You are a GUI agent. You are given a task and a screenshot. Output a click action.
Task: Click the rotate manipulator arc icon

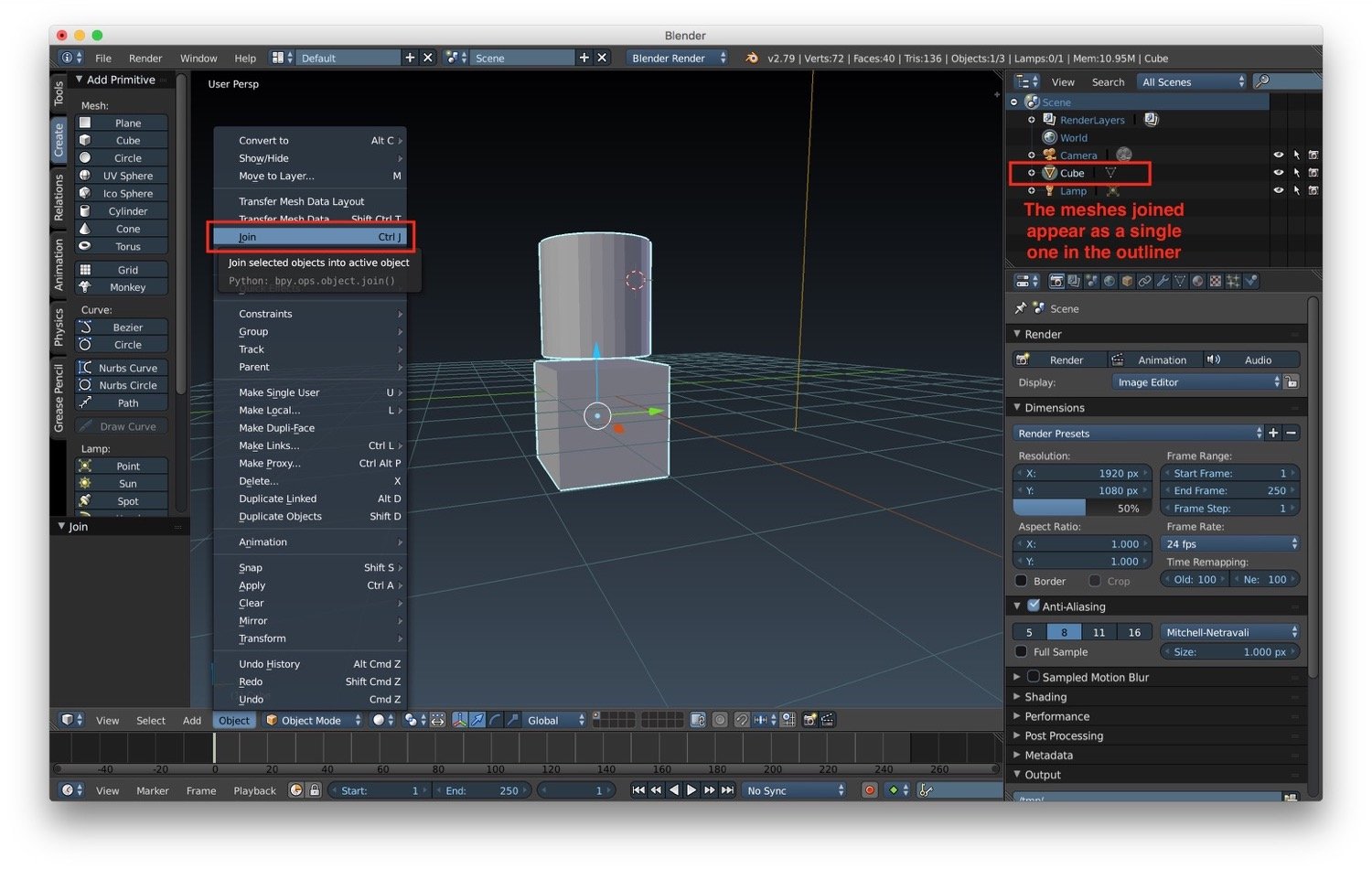click(x=495, y=720)
